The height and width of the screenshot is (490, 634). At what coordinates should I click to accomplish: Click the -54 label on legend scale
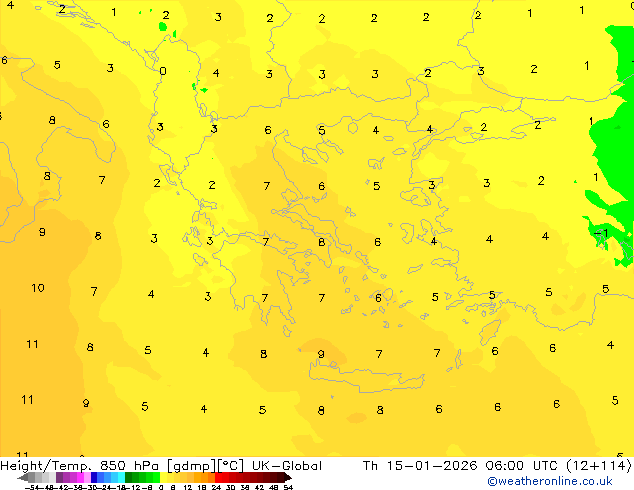(32, 488)
